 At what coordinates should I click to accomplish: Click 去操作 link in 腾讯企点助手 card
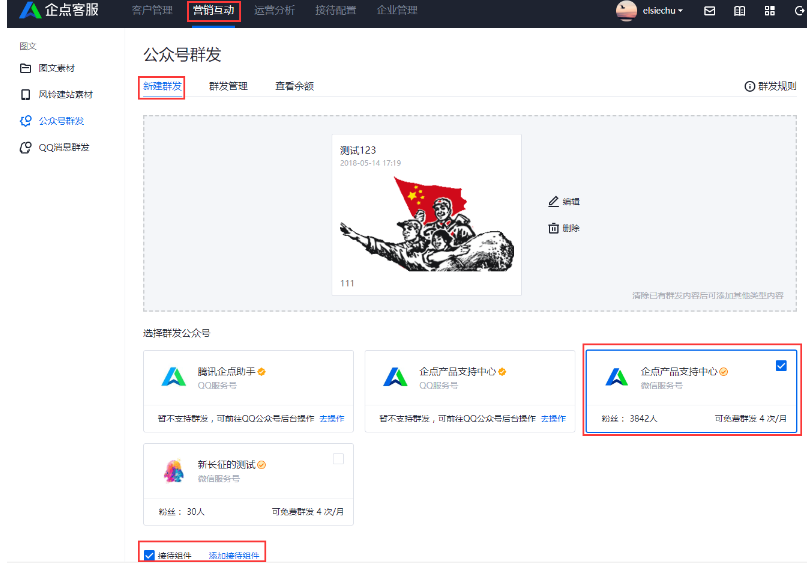[x=332, y=419]
